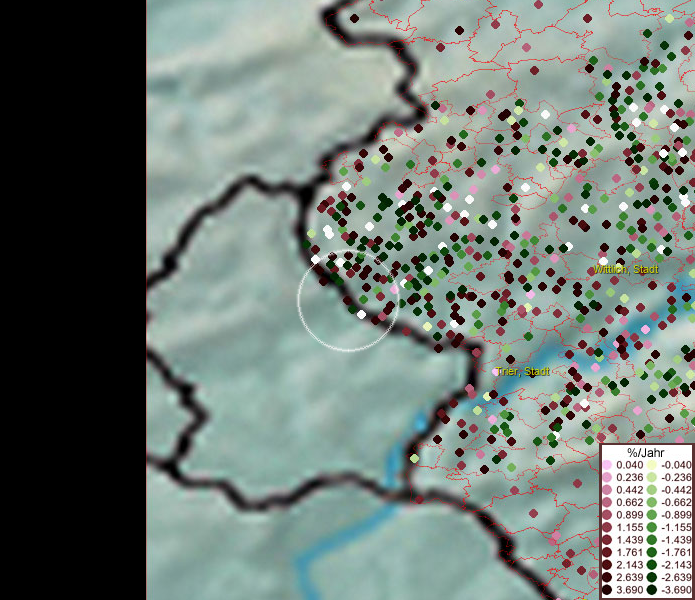Click the '-0.899' legend value text

point(676,515)
